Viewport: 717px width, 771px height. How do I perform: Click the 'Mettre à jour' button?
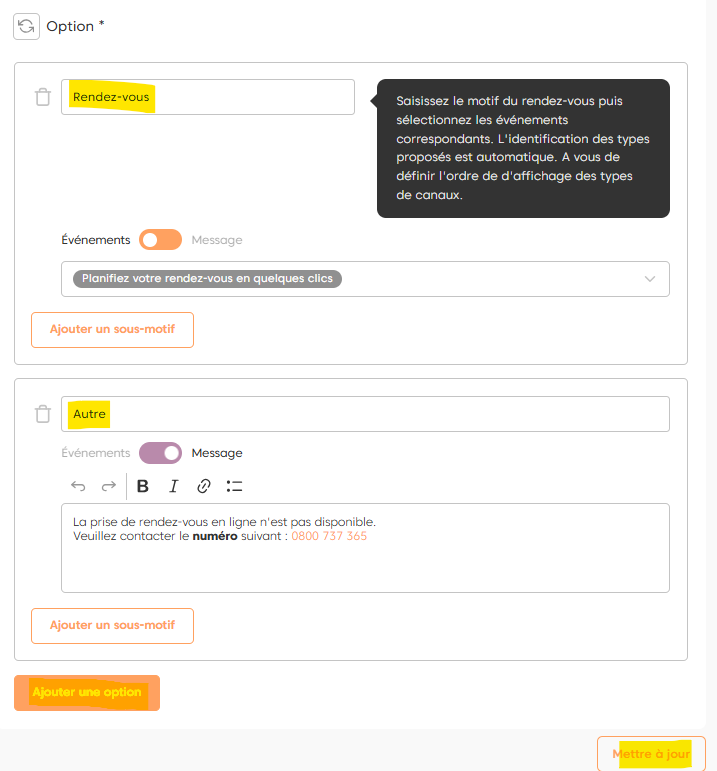point(651,754)
